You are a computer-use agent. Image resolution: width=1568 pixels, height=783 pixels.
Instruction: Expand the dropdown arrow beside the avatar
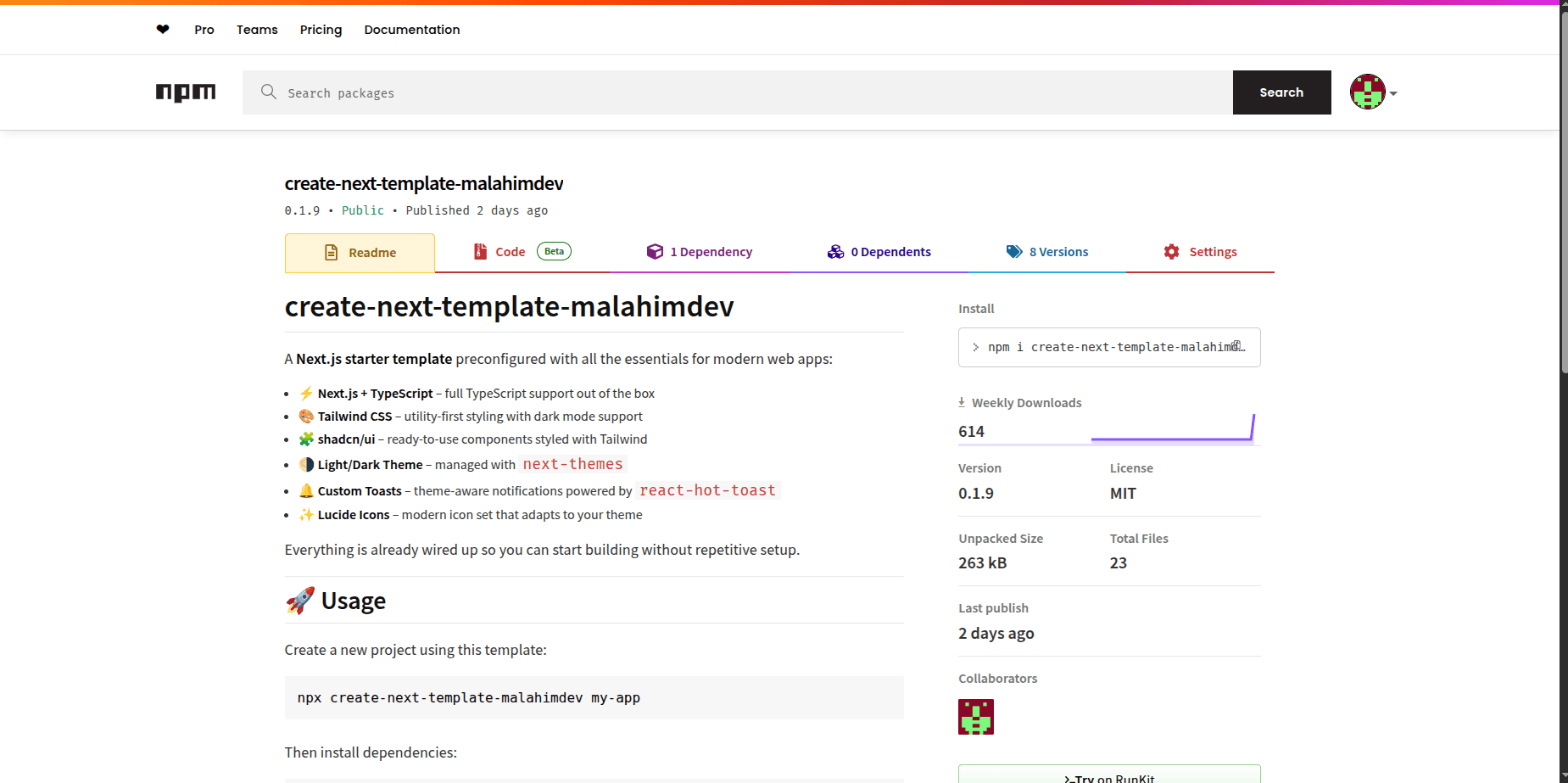(x=1393, y=93)
